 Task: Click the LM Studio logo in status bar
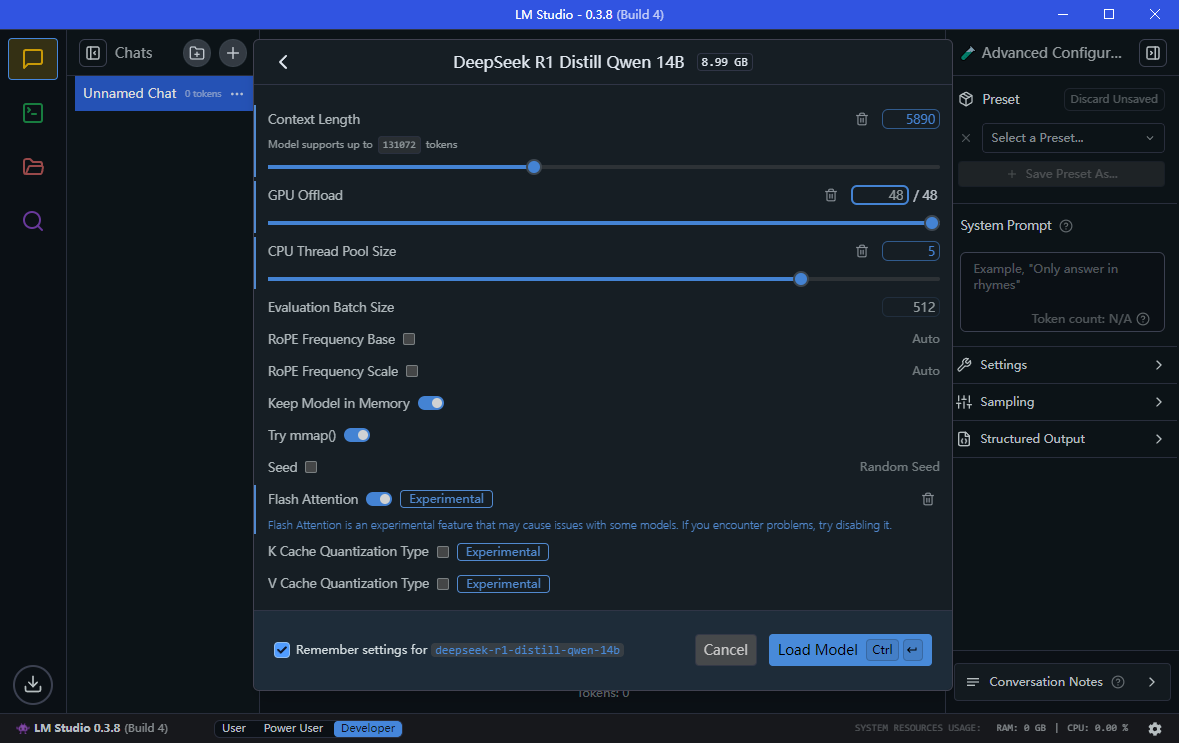coord(23,728)
